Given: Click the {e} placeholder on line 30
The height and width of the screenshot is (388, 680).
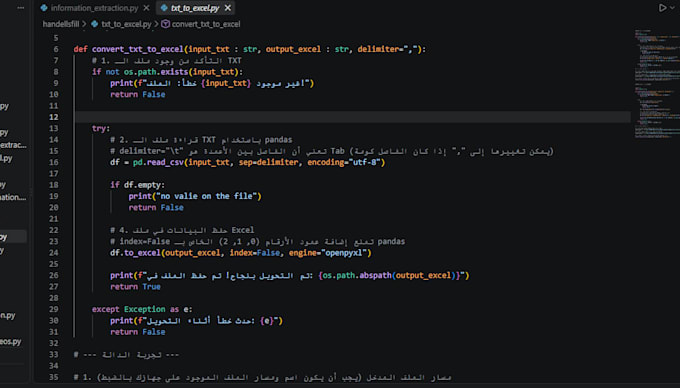Looking at the screenshot, I should [267, 321].
